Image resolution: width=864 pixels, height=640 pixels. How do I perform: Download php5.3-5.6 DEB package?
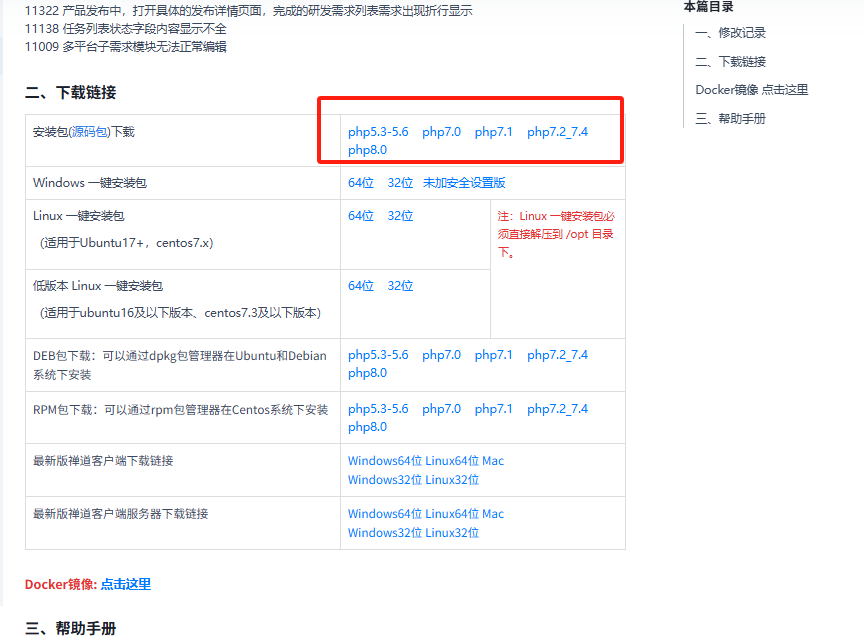click(x=378, y=355)
